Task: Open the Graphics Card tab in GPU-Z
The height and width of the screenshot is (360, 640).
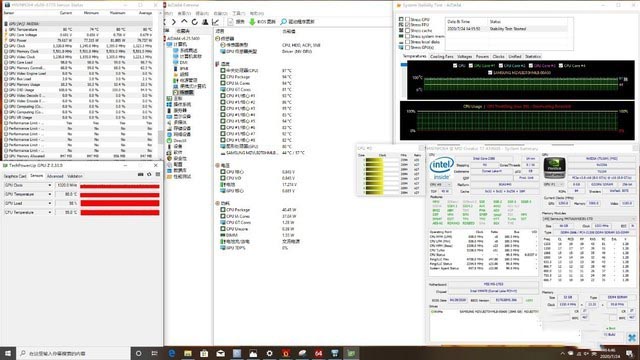Action: pyautogui.click(x=15, y=176)
